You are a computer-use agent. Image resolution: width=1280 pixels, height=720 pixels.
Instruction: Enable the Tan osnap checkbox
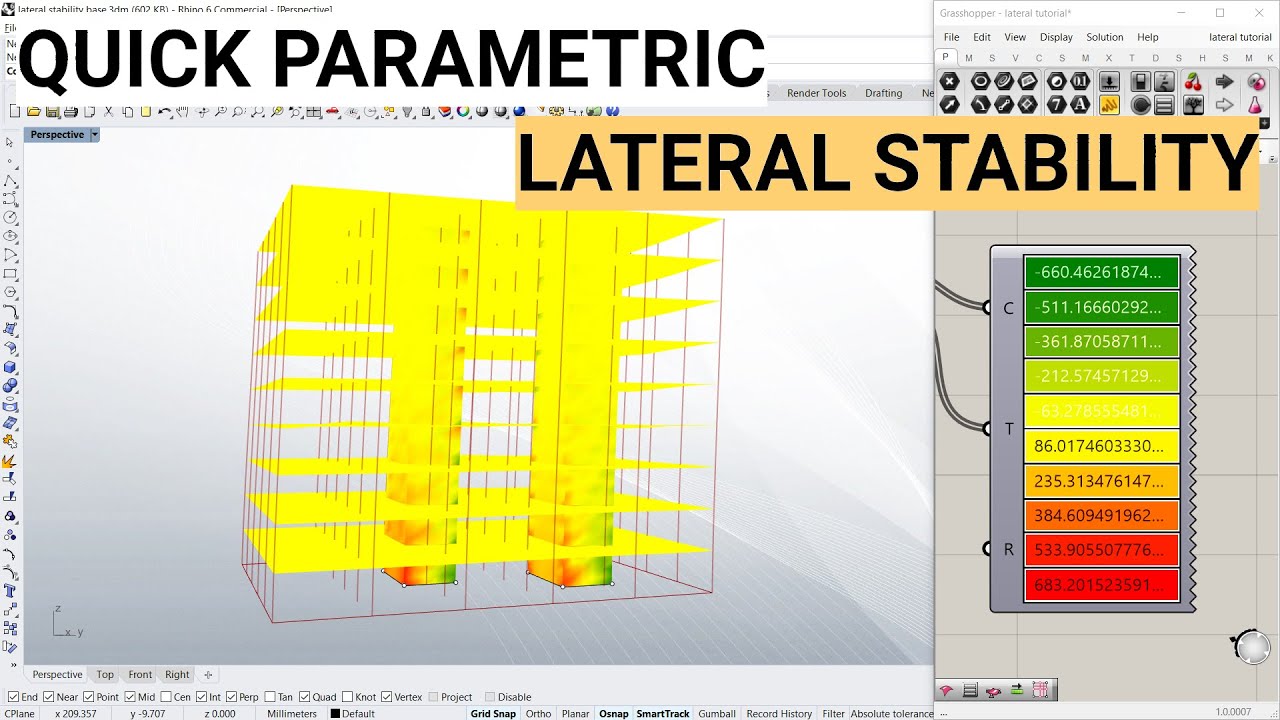[271, 697]
